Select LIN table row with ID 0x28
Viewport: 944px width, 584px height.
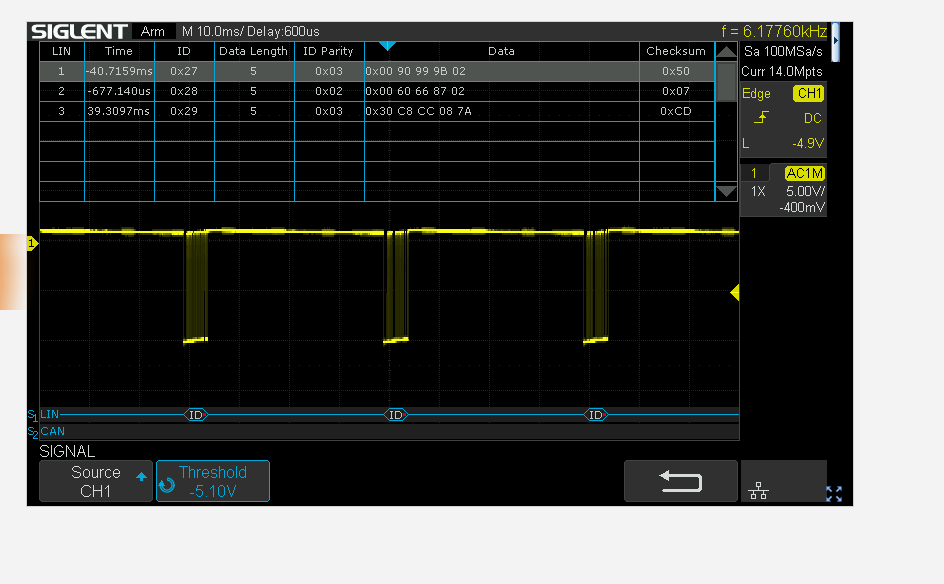pyautogui.click(x=377, y=91)
